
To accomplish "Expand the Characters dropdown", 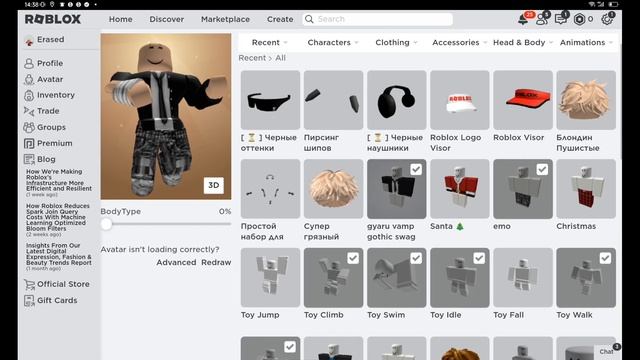I will 333,42.
